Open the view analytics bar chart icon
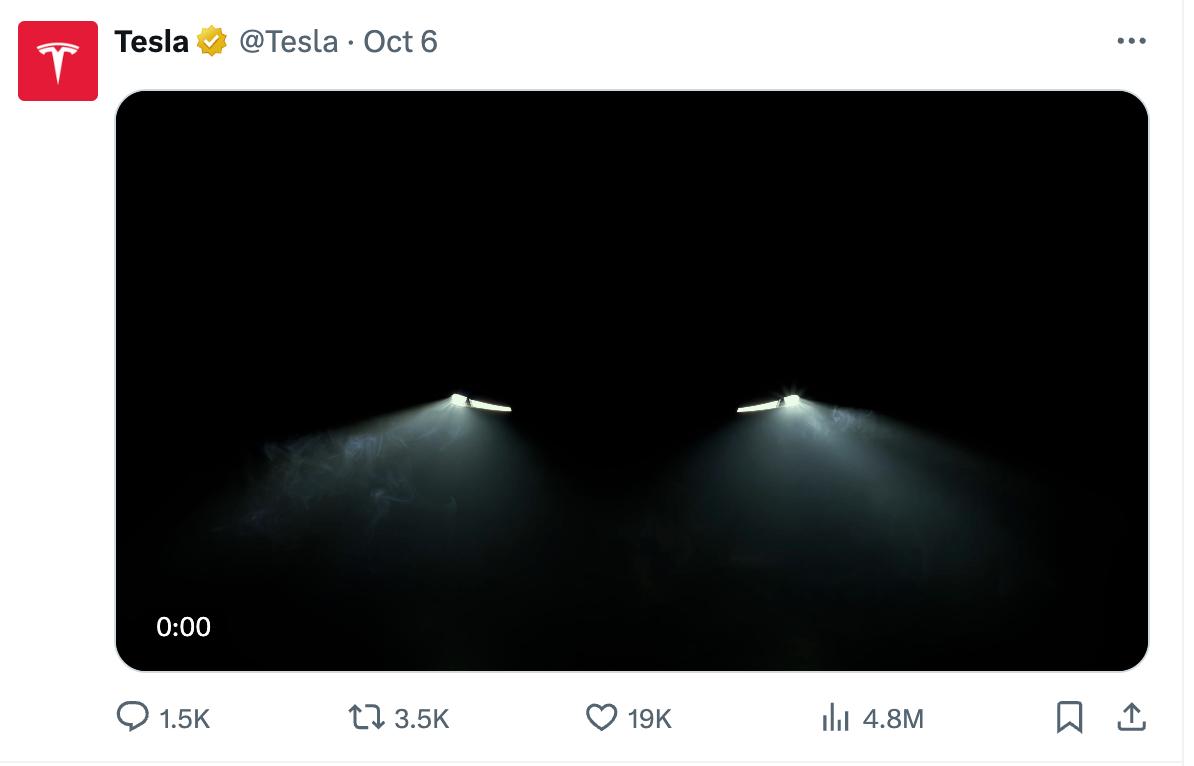This screenshot has height=766, width=1194. coord(835,717)
